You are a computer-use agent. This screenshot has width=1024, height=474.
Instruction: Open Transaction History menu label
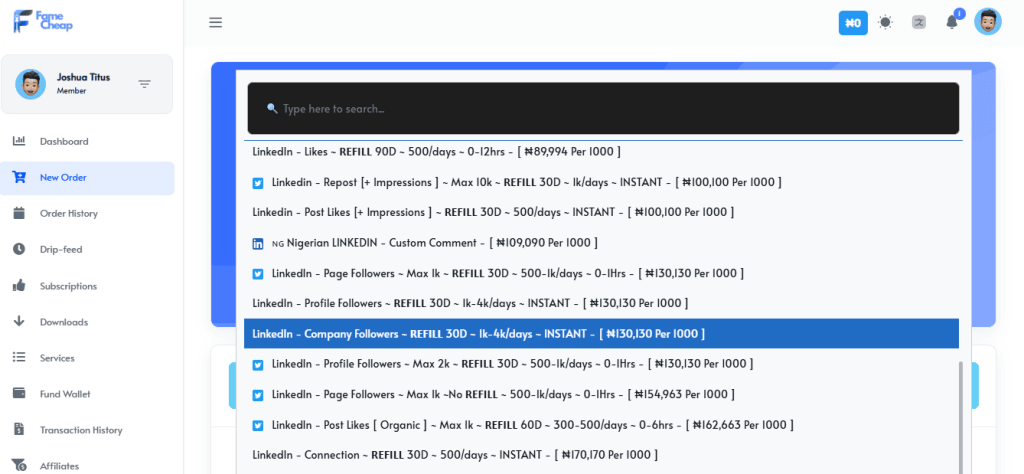tap(81, 430)
